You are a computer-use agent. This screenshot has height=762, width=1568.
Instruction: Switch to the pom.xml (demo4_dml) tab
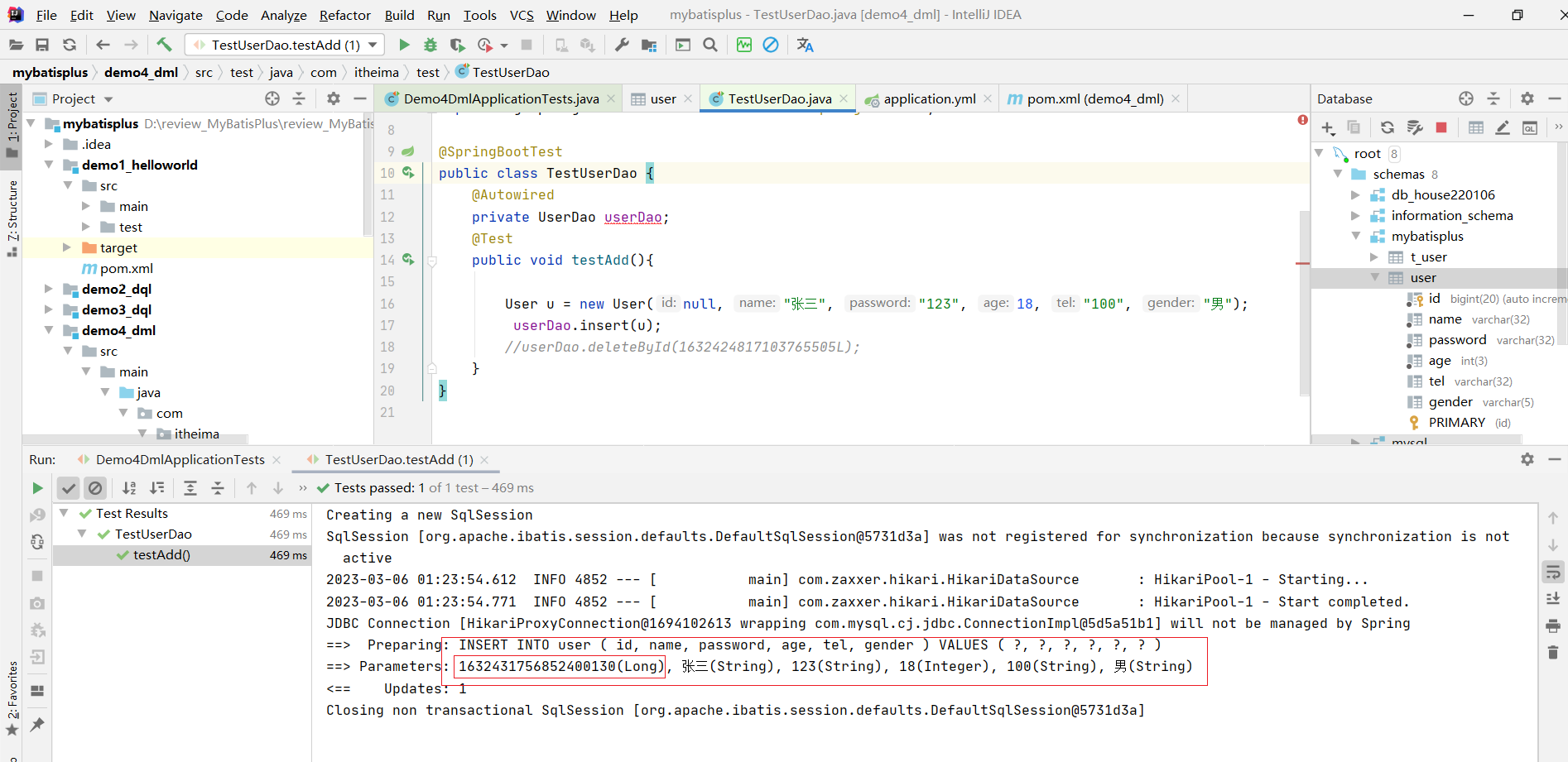(x=1094, y=98)
